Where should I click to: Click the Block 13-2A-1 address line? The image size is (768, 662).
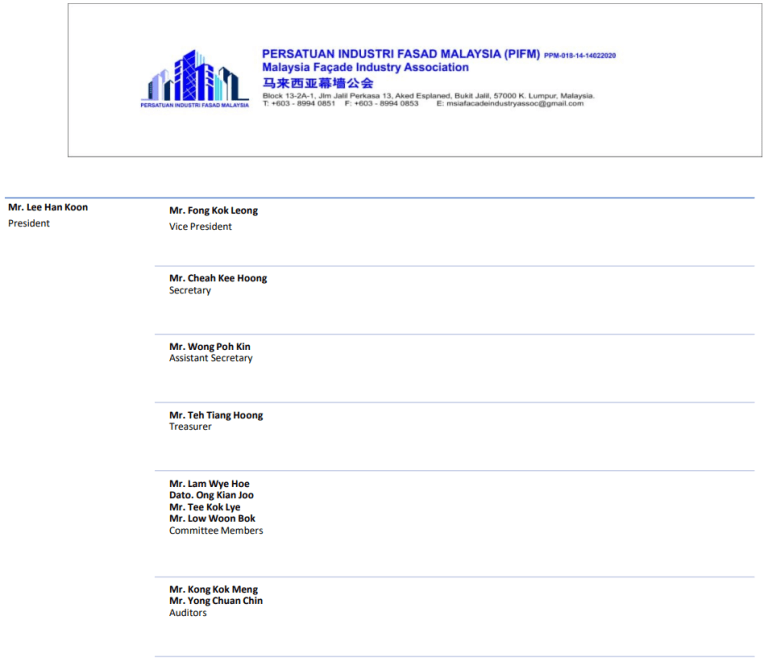click(428, 96)
